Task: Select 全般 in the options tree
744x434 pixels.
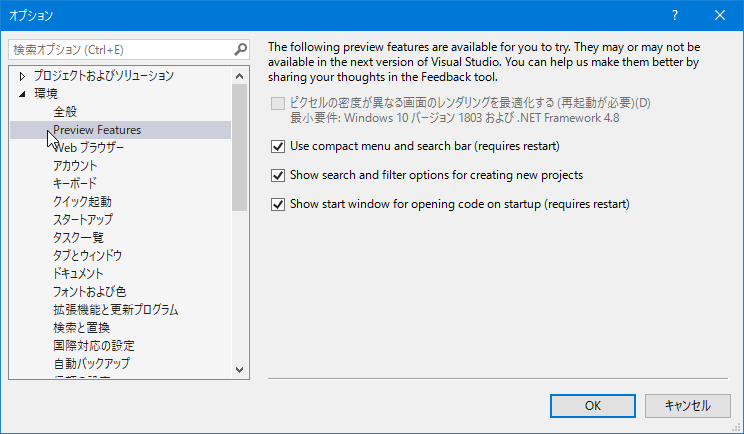Action: tap(65, 112)
